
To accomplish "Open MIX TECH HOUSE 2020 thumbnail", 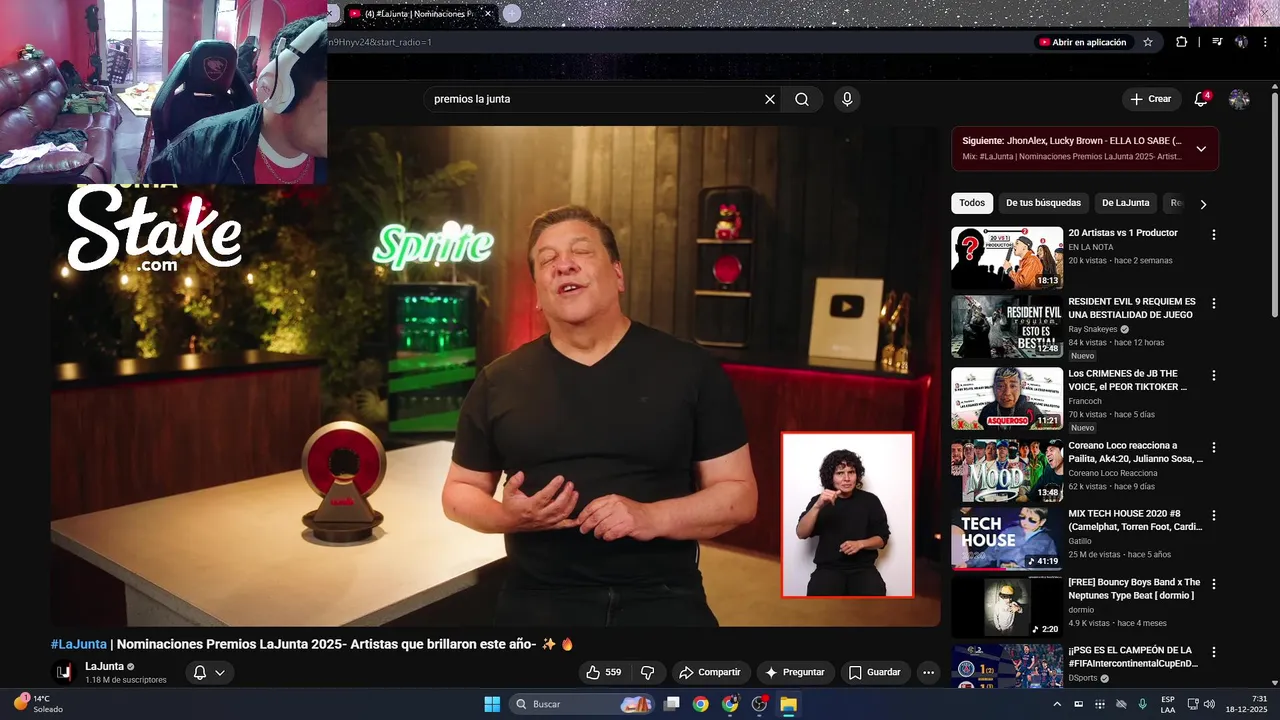I will click(x=1007, y=538).
